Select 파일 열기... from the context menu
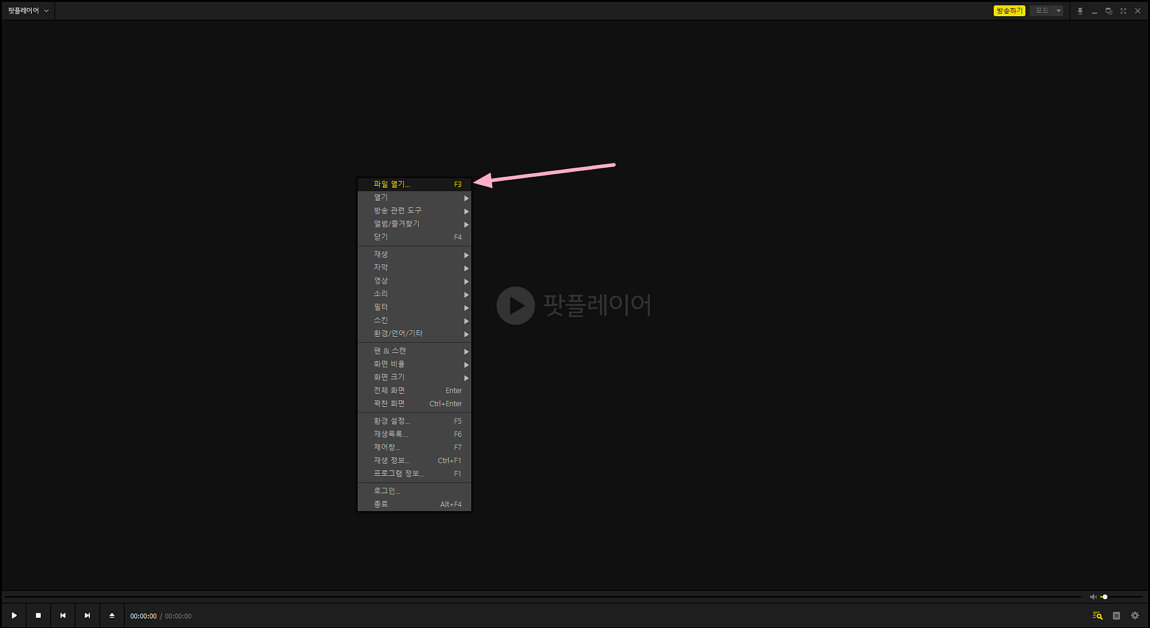 [x=414, y=185]
